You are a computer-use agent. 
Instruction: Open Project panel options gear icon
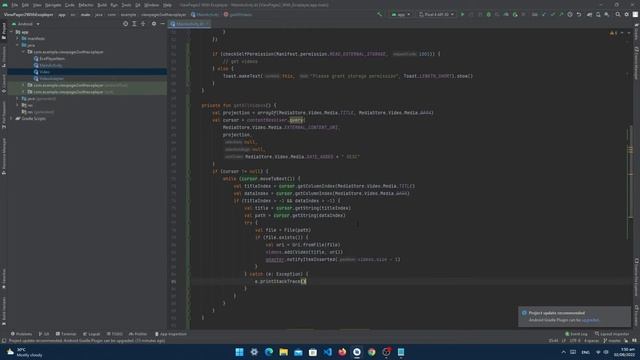click(154, 24)
